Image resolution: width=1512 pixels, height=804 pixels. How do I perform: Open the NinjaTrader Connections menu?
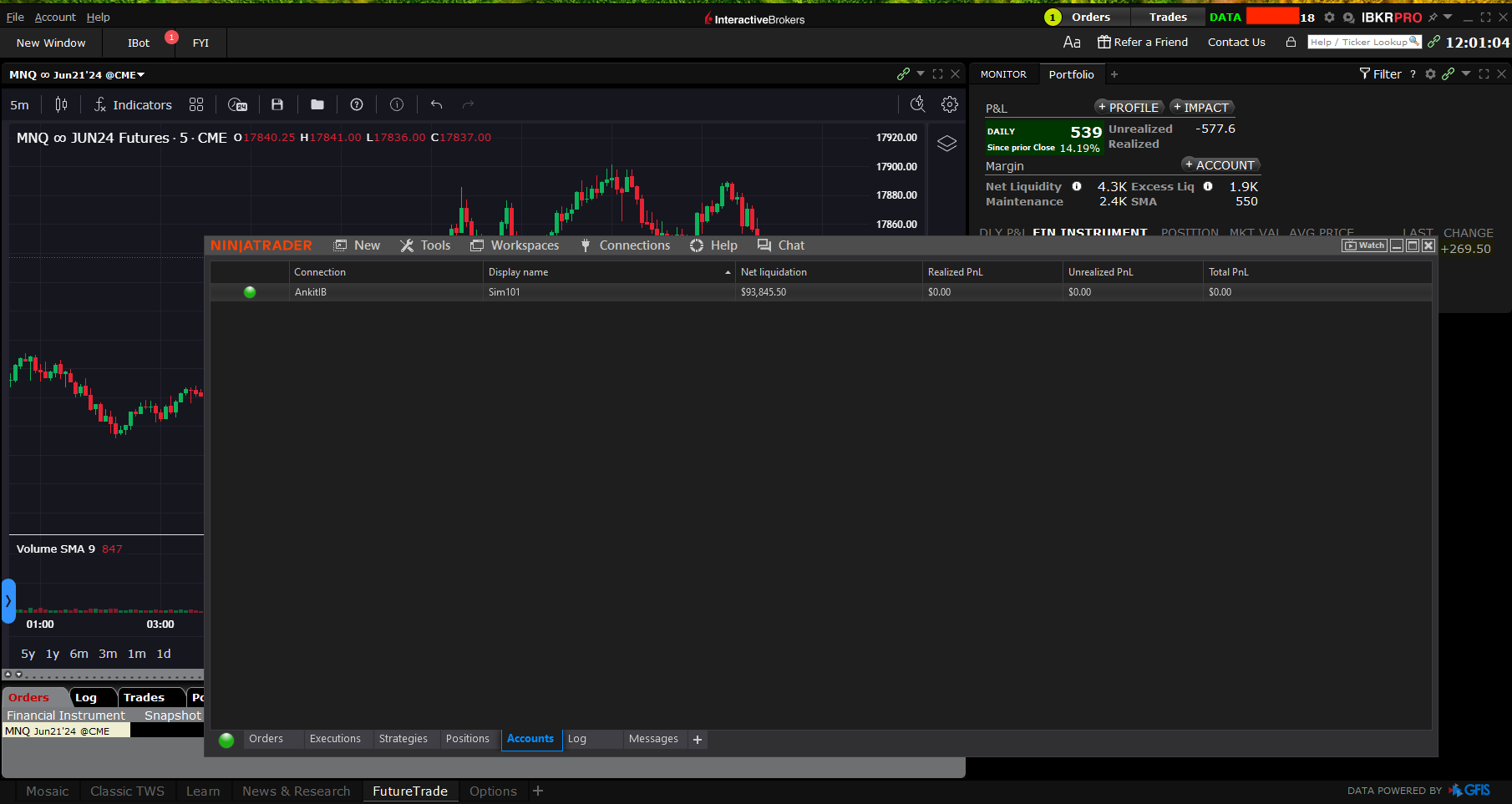click(x=625, y=245)
